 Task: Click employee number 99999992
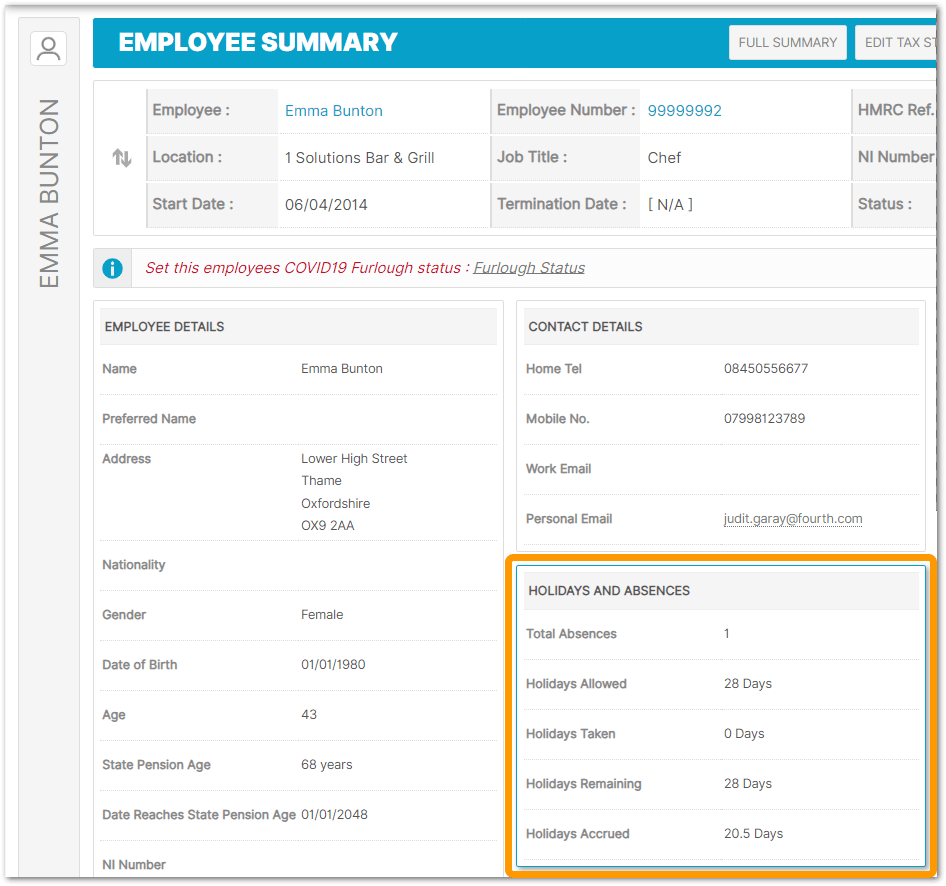pyautogui.click(x=684, y=111)
